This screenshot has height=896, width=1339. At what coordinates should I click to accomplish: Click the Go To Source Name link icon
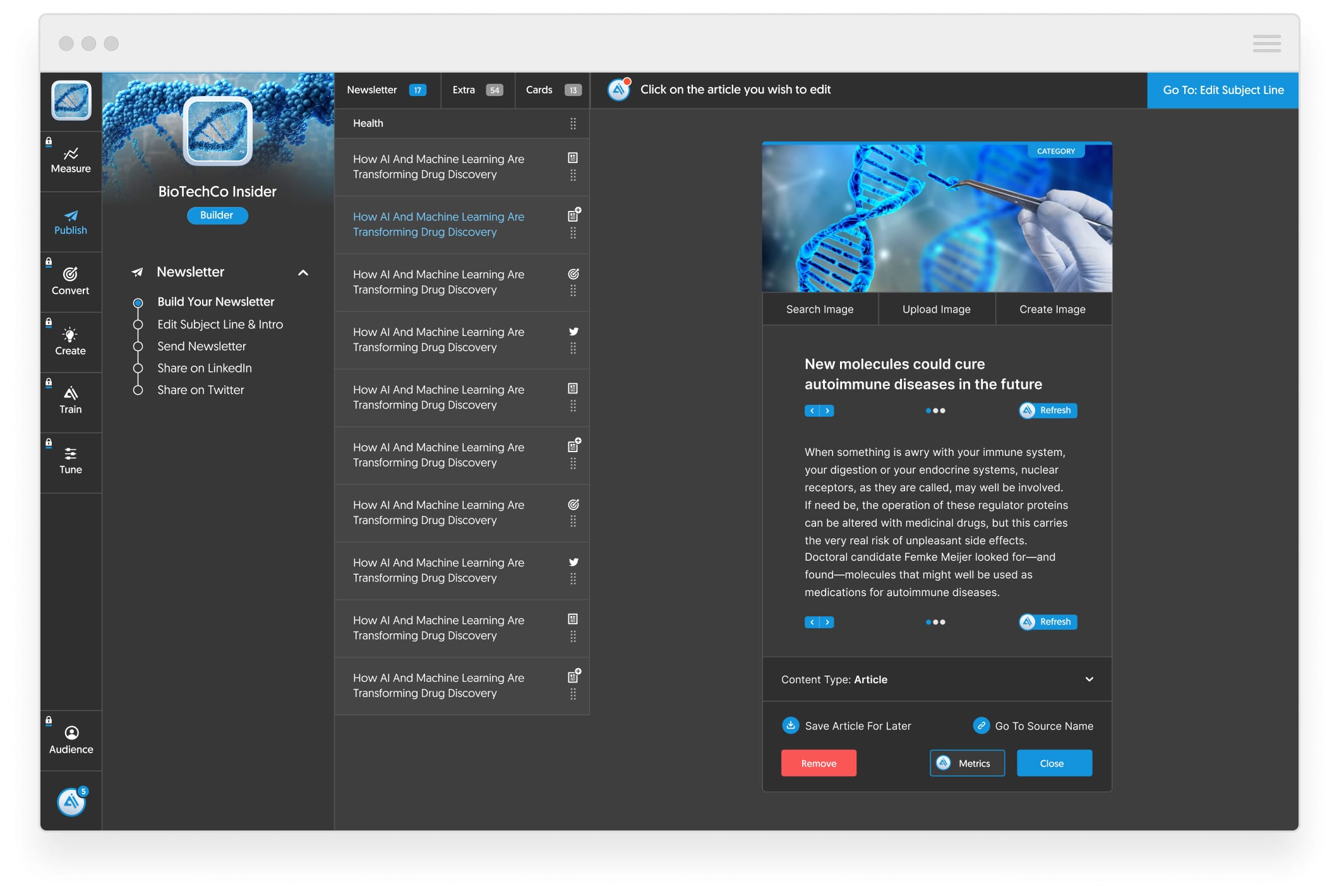981,726
